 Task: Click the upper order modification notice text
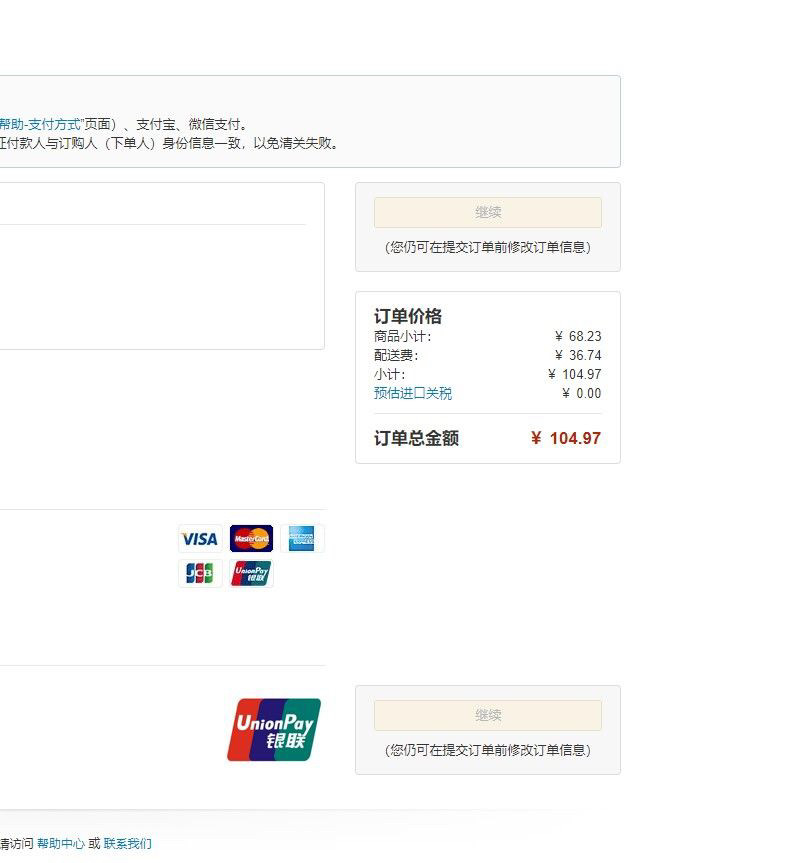pyautogui.click(x=487, y=247)
